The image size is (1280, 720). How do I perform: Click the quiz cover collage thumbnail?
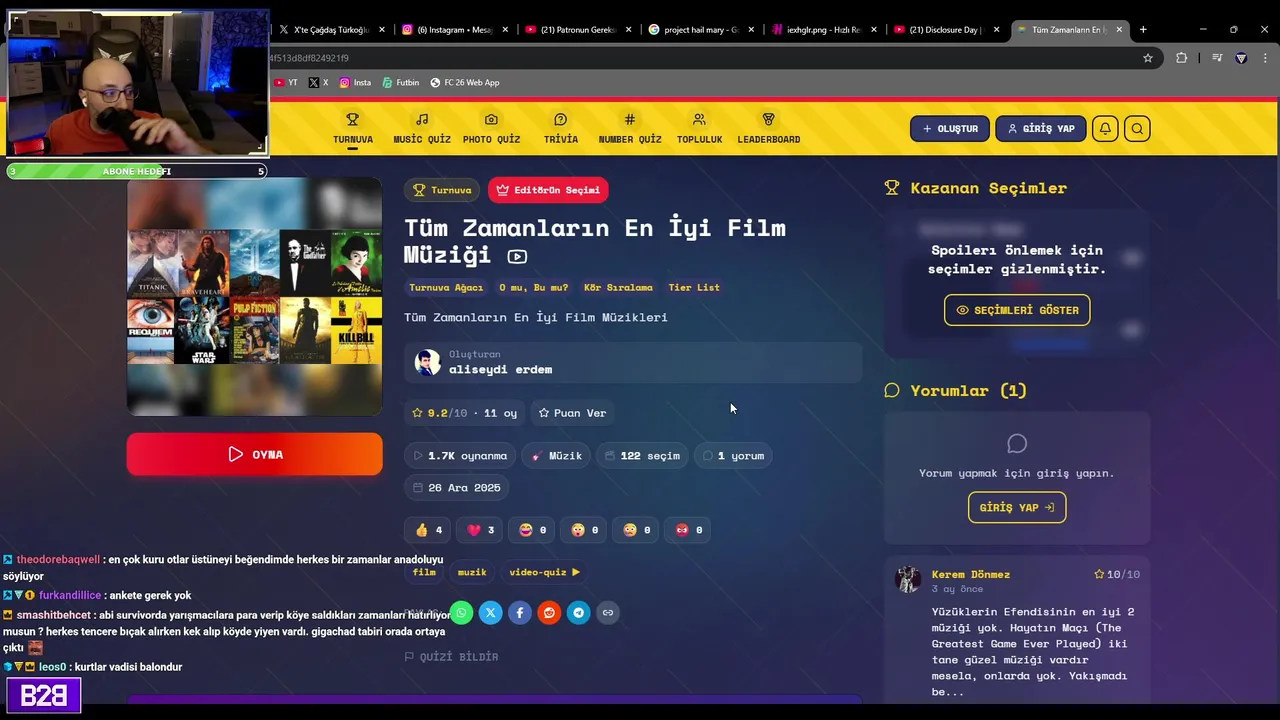[x=254, y=296]
